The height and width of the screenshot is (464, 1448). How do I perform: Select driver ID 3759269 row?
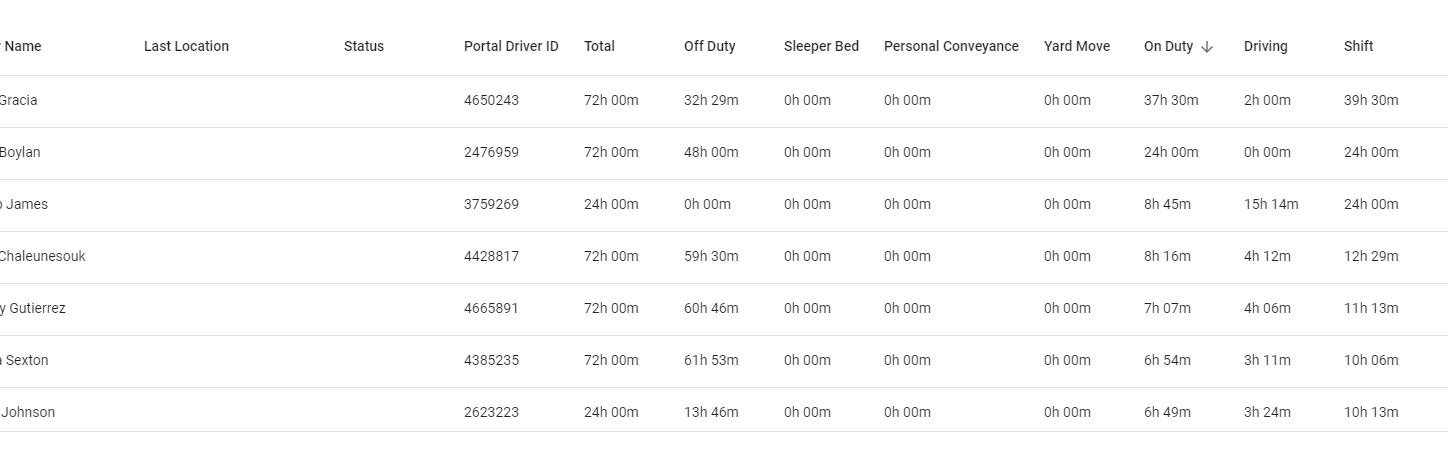(491, 204)
